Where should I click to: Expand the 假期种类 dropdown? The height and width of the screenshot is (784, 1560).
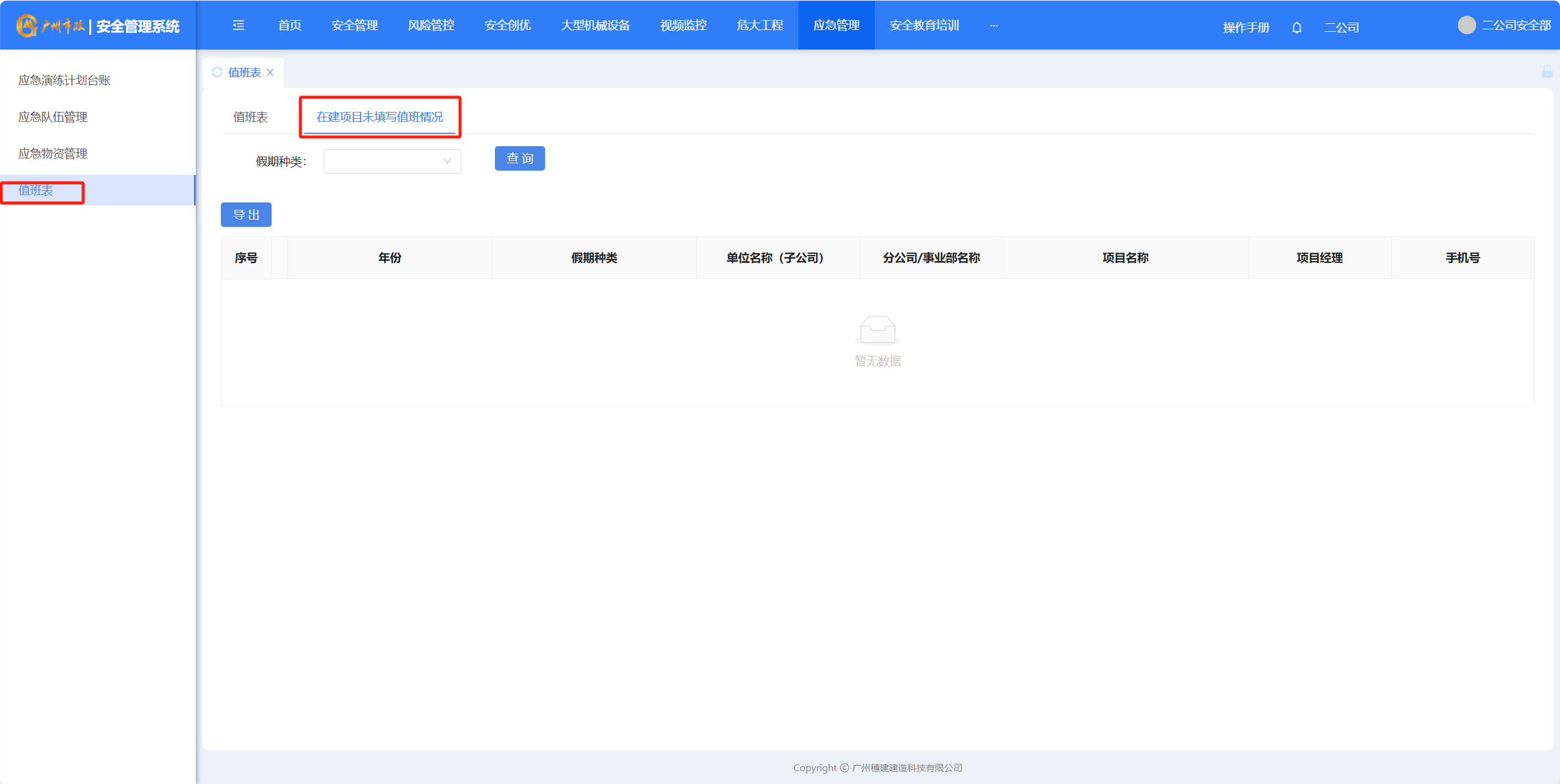point(392,161)
